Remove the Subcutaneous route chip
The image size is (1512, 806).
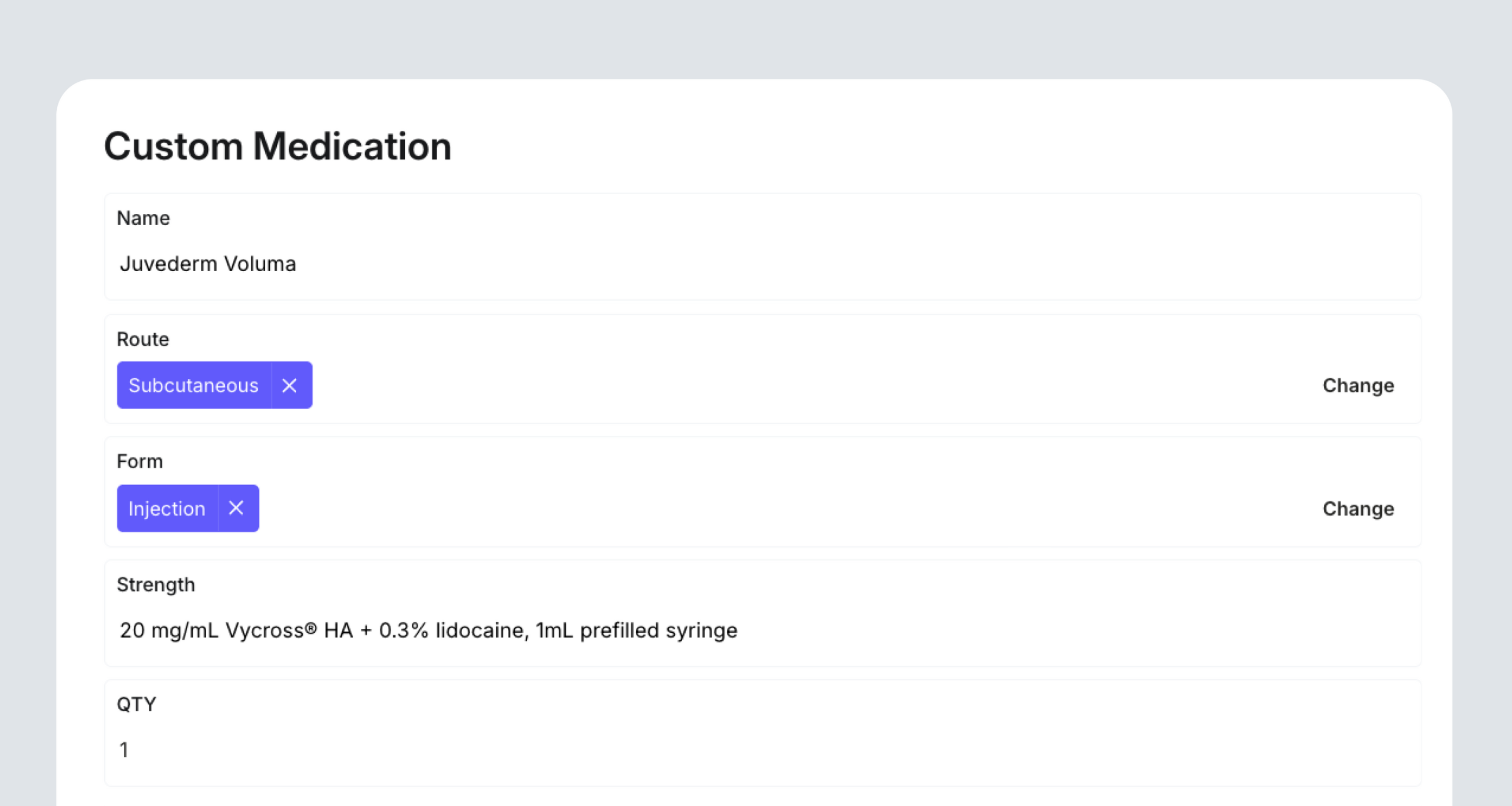[290, 385]
